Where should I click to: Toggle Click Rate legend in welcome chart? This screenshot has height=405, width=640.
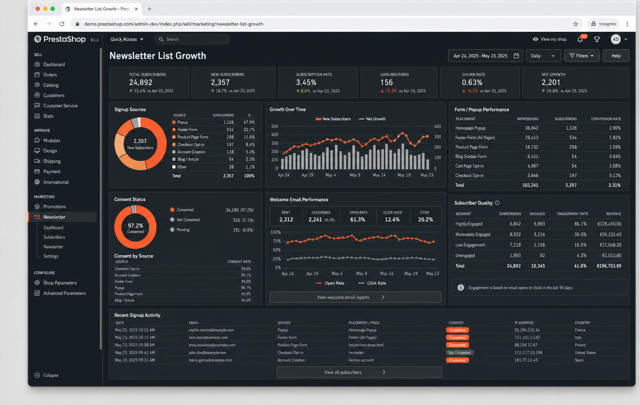click(372, 283)
